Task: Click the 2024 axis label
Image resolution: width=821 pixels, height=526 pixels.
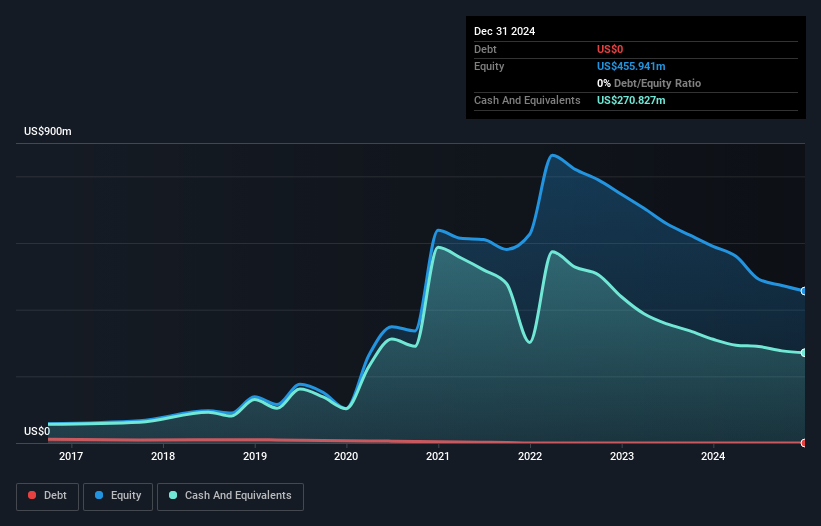Action: tap(713, 456)
